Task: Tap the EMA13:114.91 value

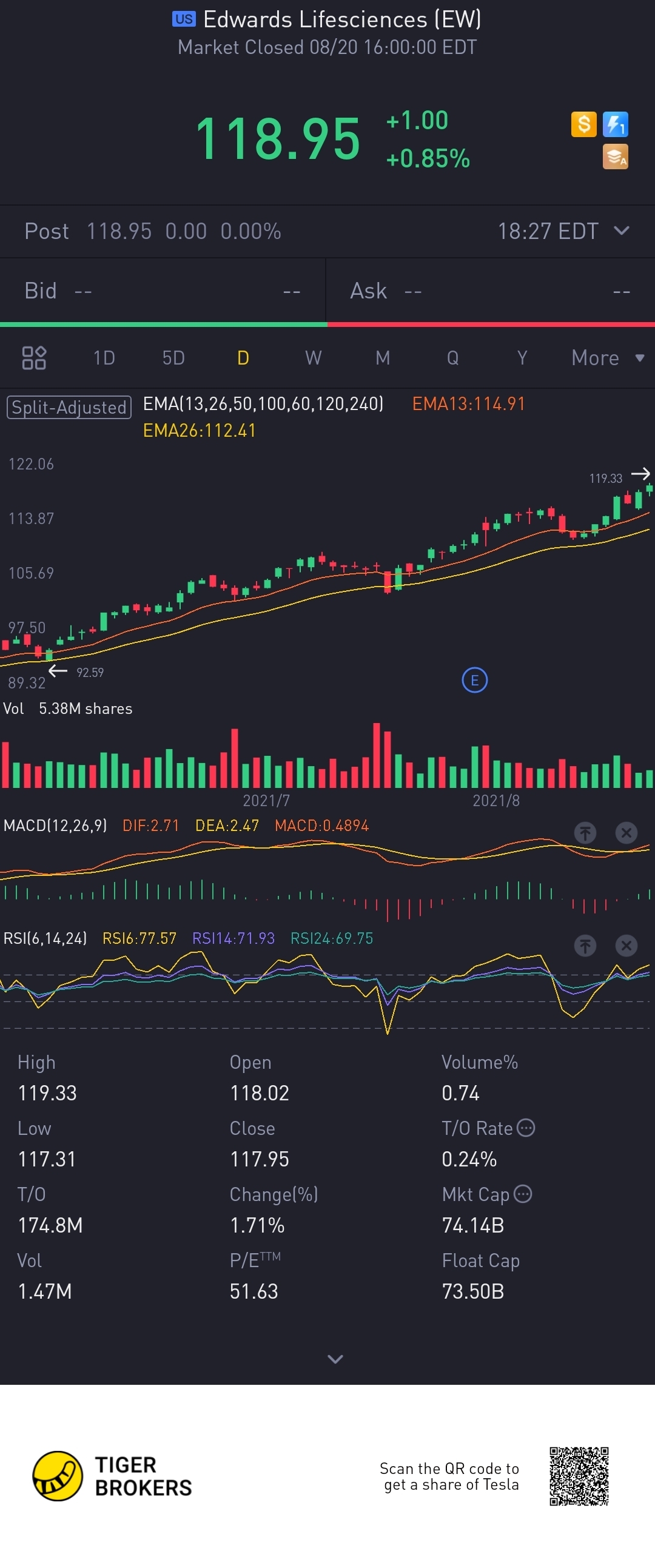Action: [469, 403]
